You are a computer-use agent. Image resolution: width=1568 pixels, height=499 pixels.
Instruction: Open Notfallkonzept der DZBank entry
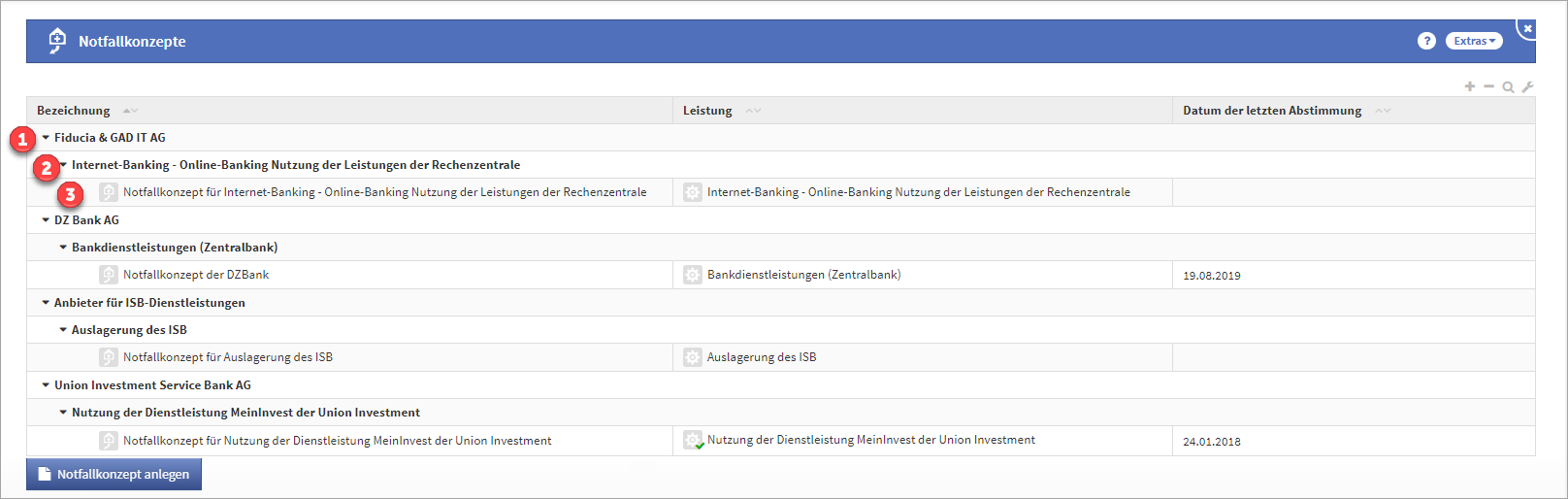coord(196,275)
